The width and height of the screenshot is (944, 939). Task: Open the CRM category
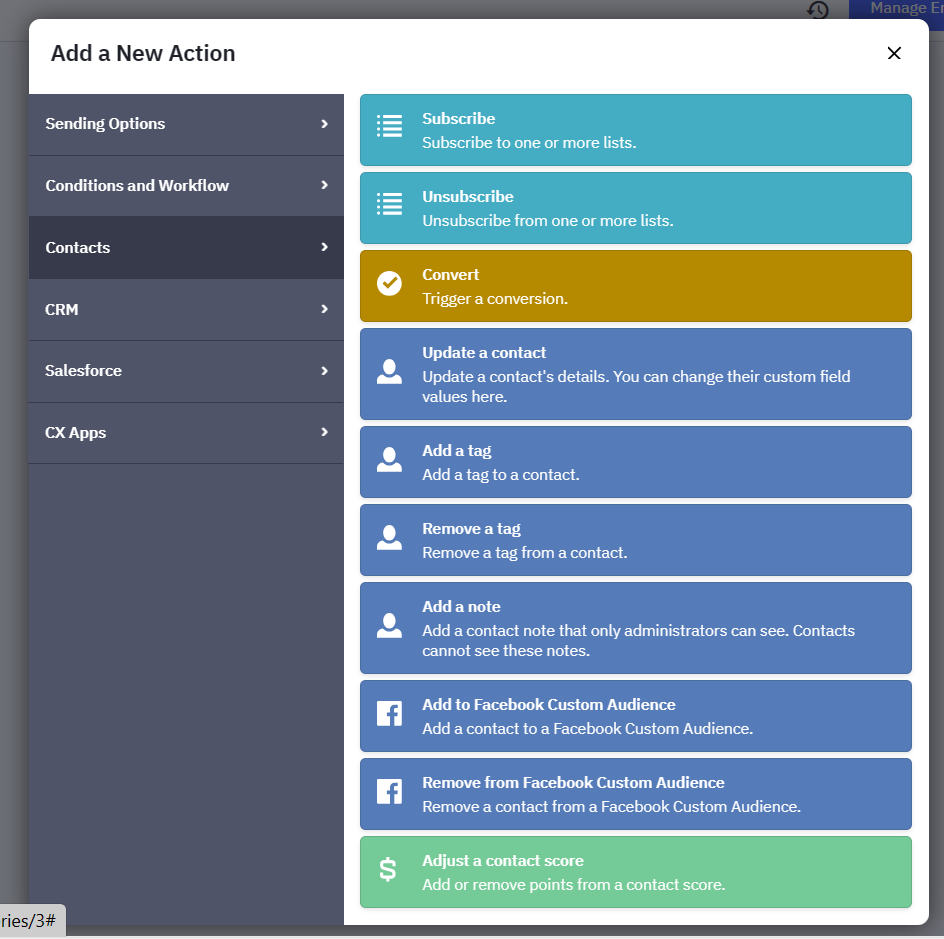[186, 309]
